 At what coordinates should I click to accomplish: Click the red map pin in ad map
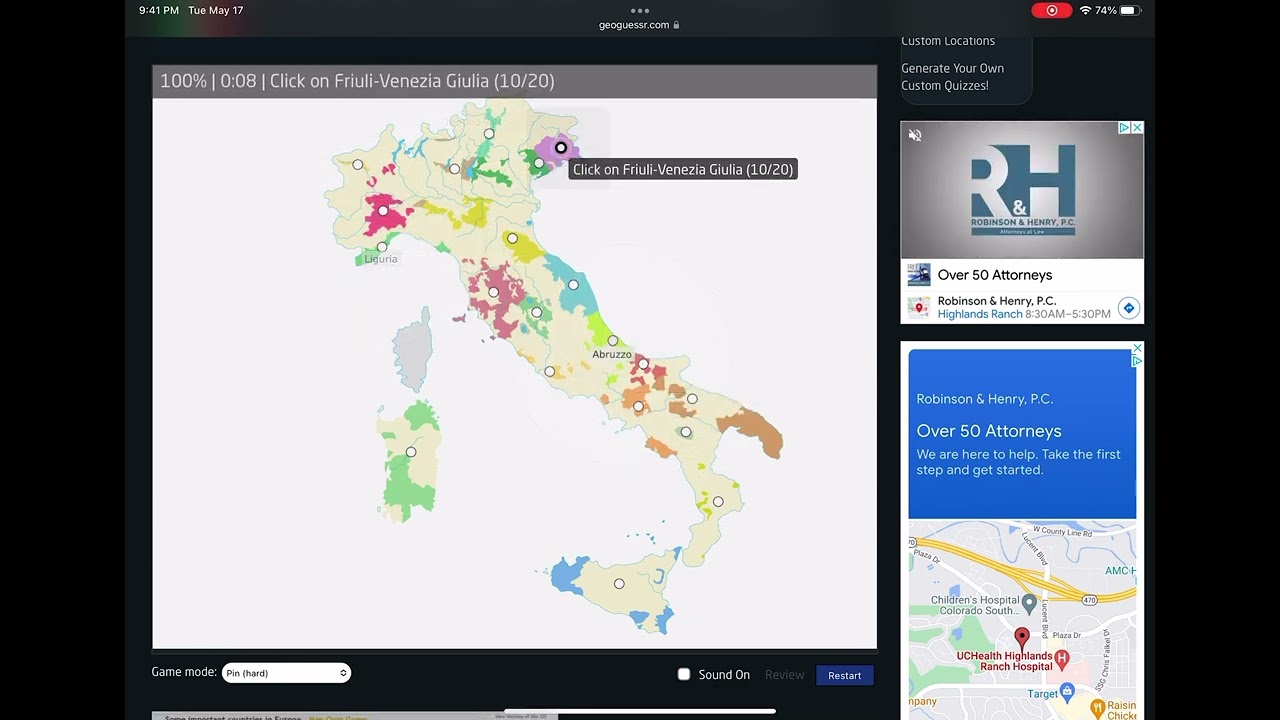(x=1021, y=637)
